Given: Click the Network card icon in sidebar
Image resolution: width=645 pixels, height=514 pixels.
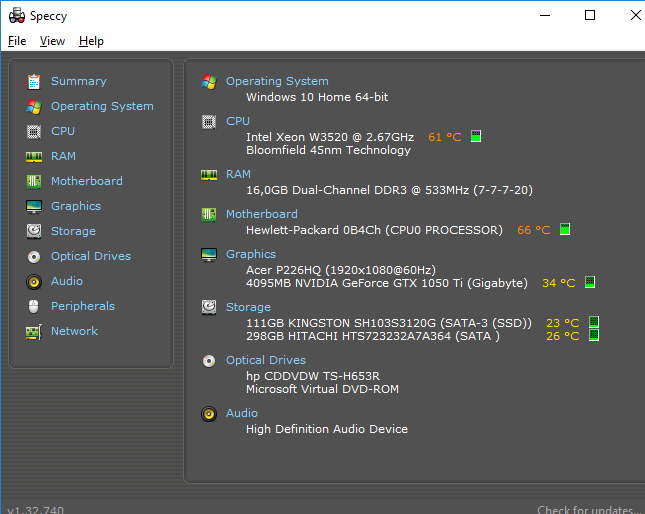Looking at the screenshot, I should click(34, 332).
